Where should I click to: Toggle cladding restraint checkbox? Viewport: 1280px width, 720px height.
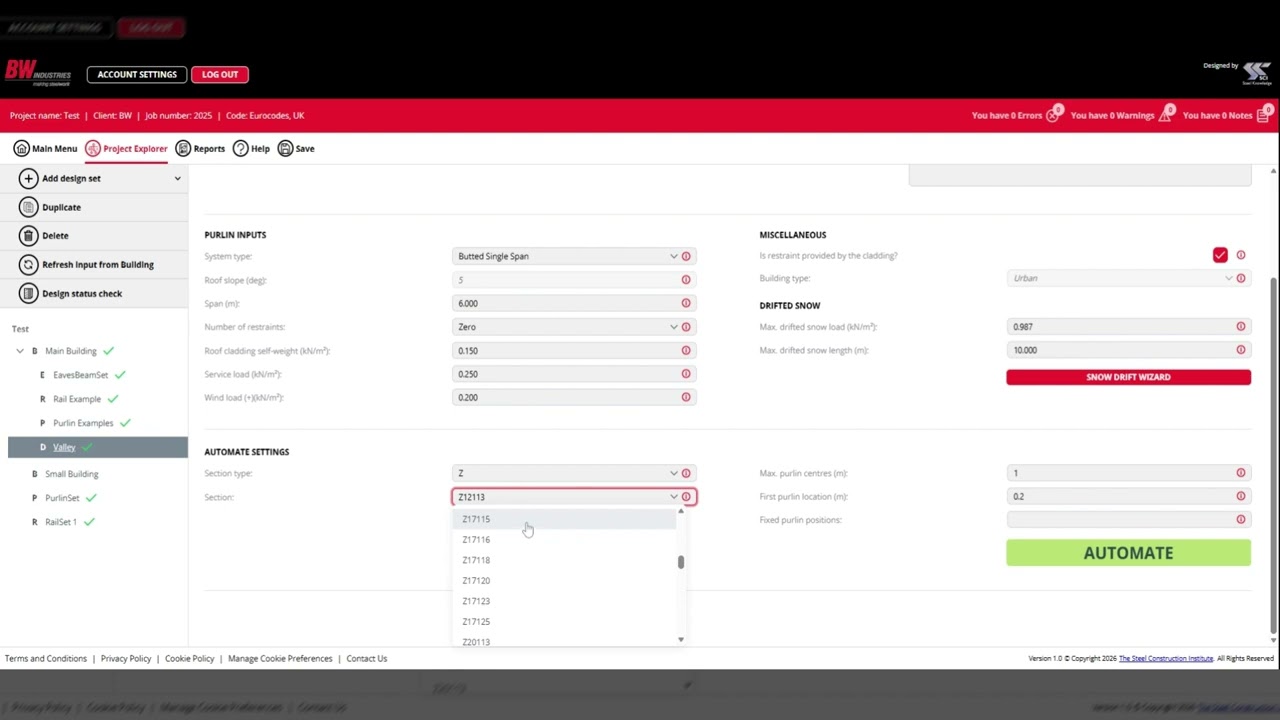click(1220, 255)
